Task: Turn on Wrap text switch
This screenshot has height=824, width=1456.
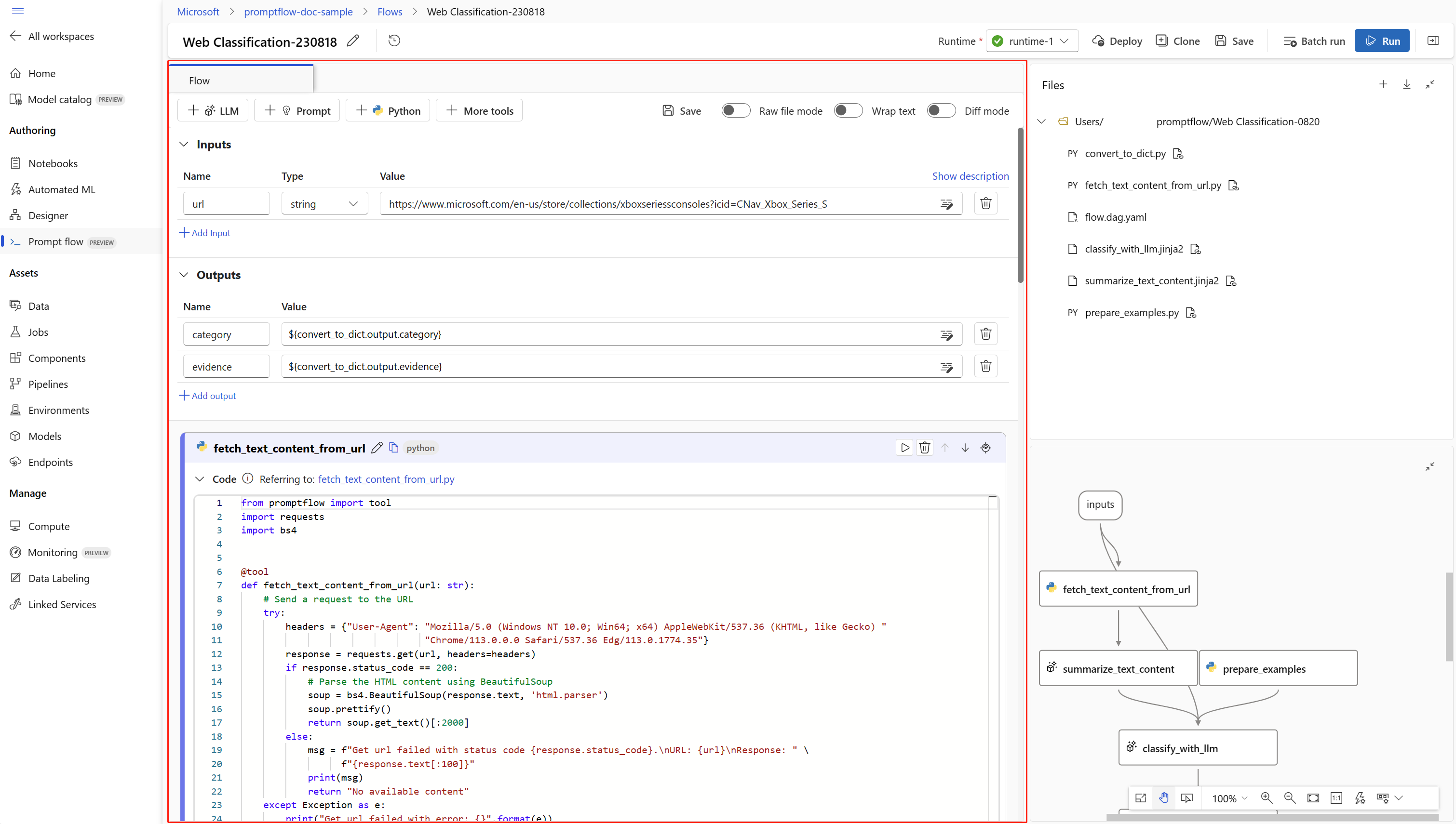Action: point(848,111)
